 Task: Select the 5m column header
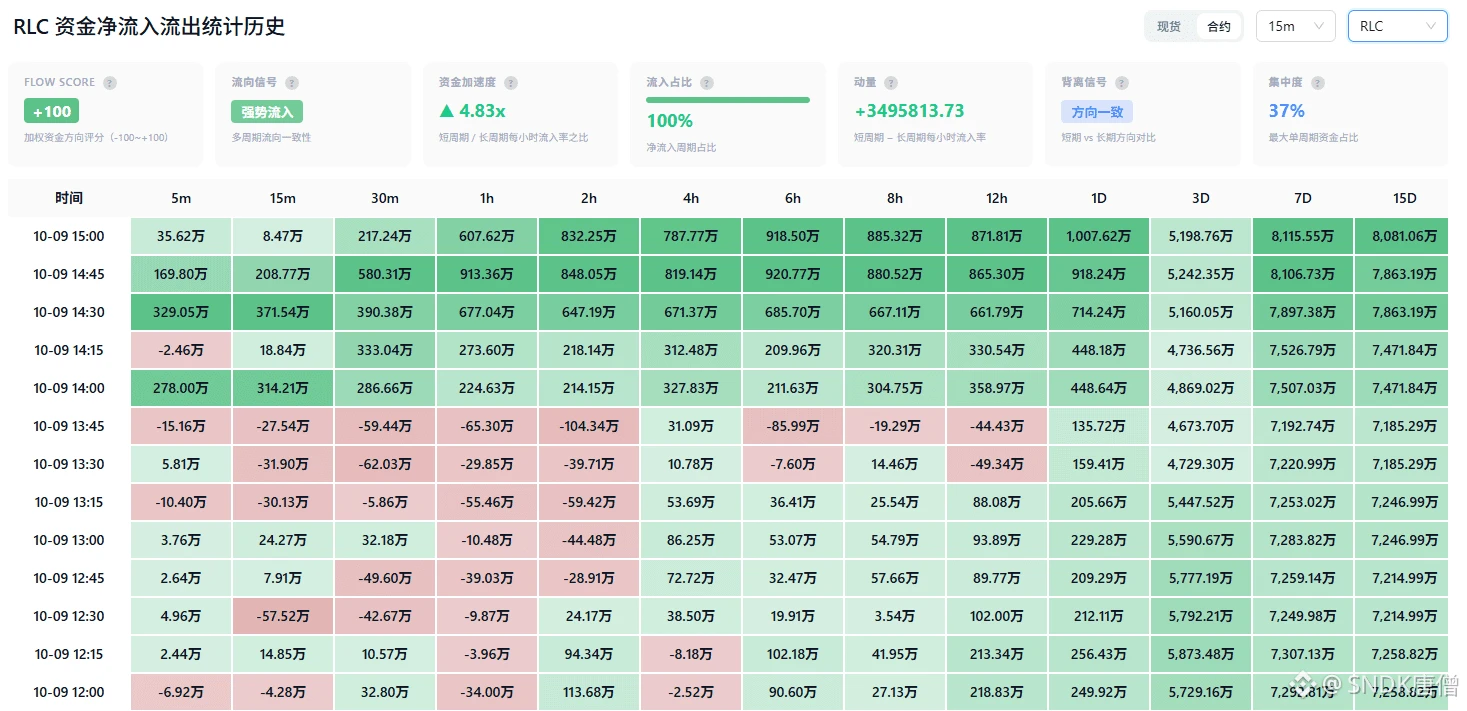pyautogui.click(x=181, y=198)
